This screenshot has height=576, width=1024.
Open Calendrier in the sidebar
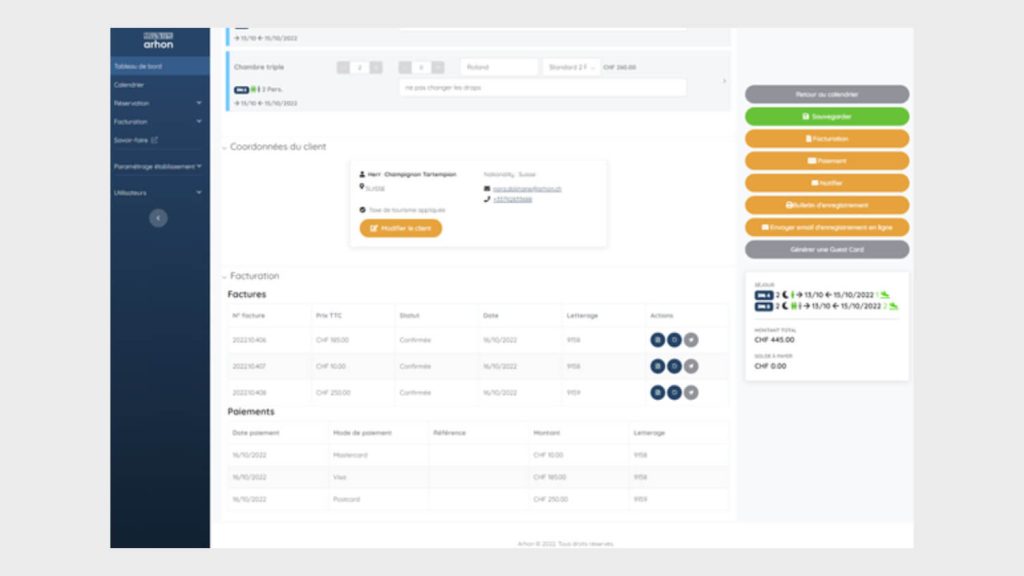(160, 85)
